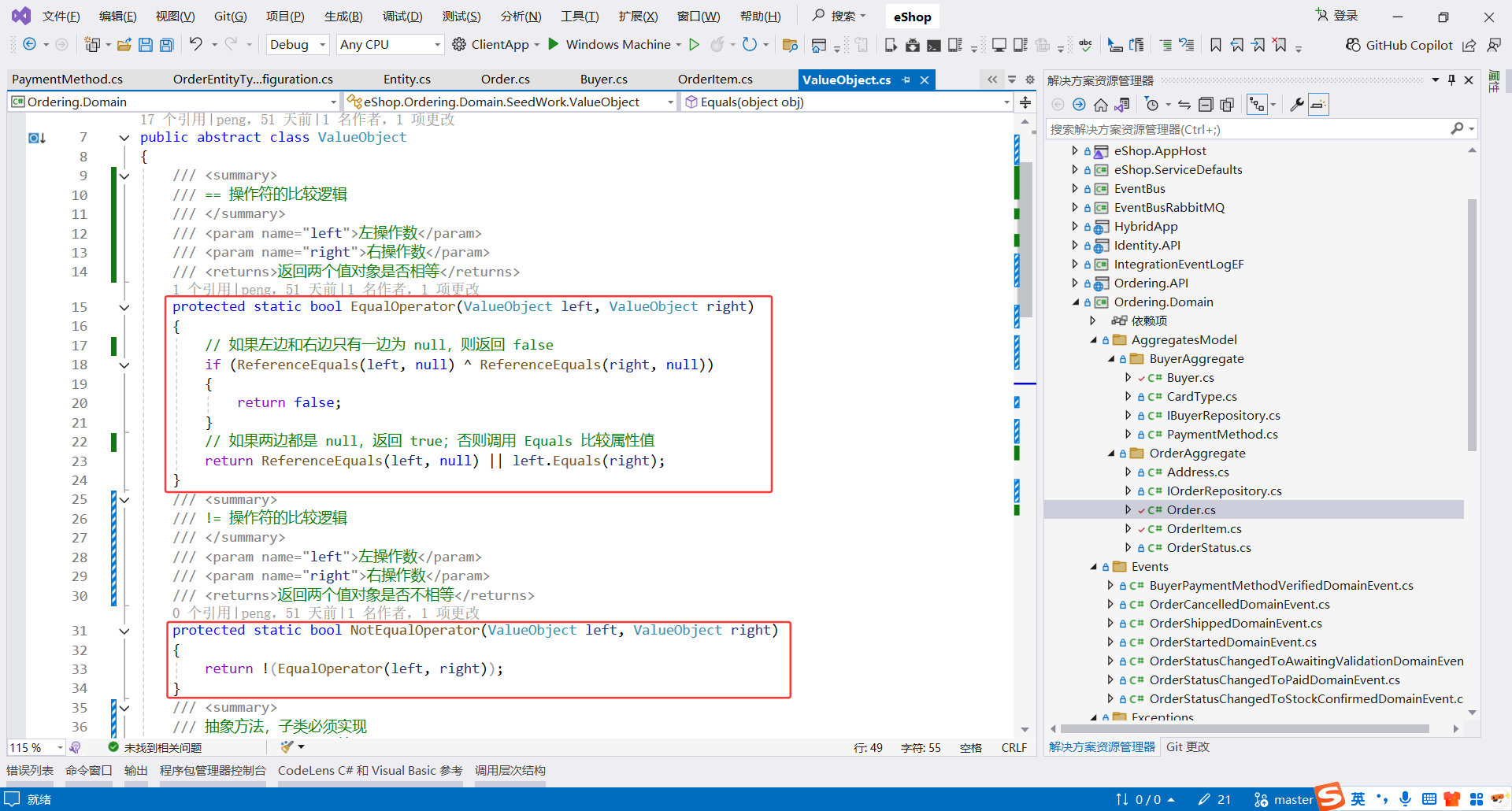Collapse the EqualOperator method at line 15

124,307
